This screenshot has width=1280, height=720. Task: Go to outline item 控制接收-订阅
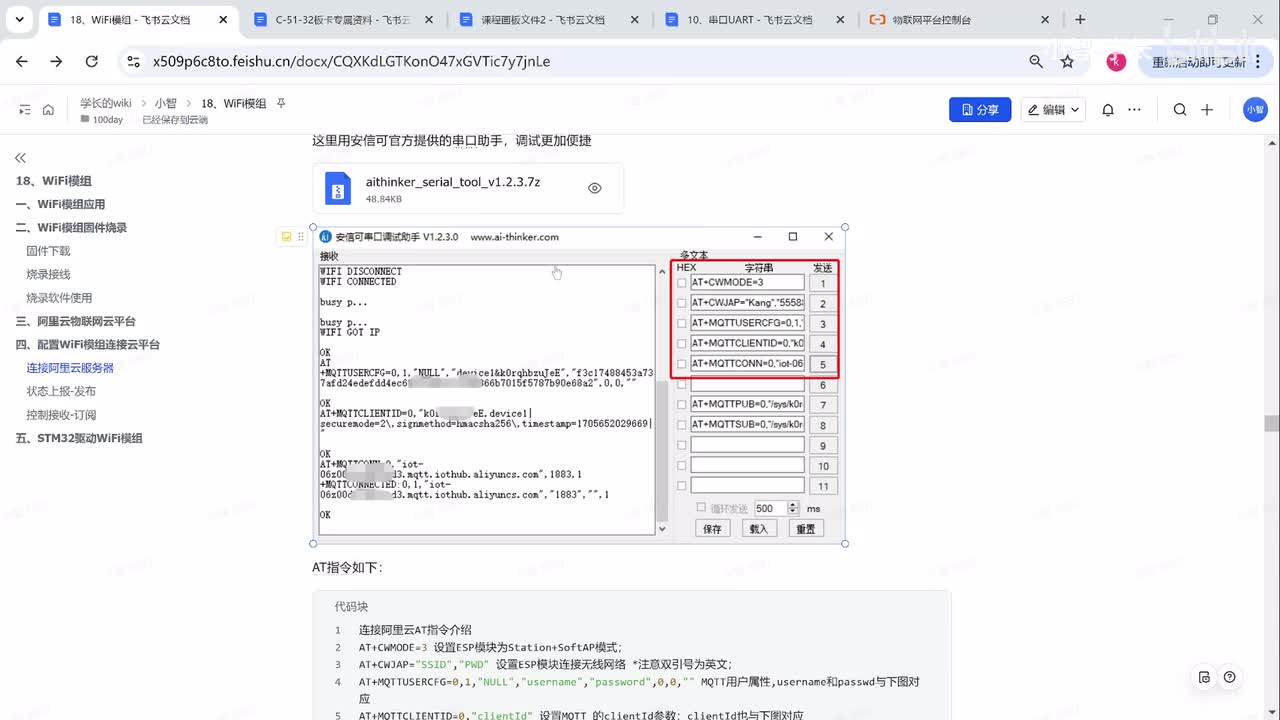pyautogui.click(x=61, y=414)
